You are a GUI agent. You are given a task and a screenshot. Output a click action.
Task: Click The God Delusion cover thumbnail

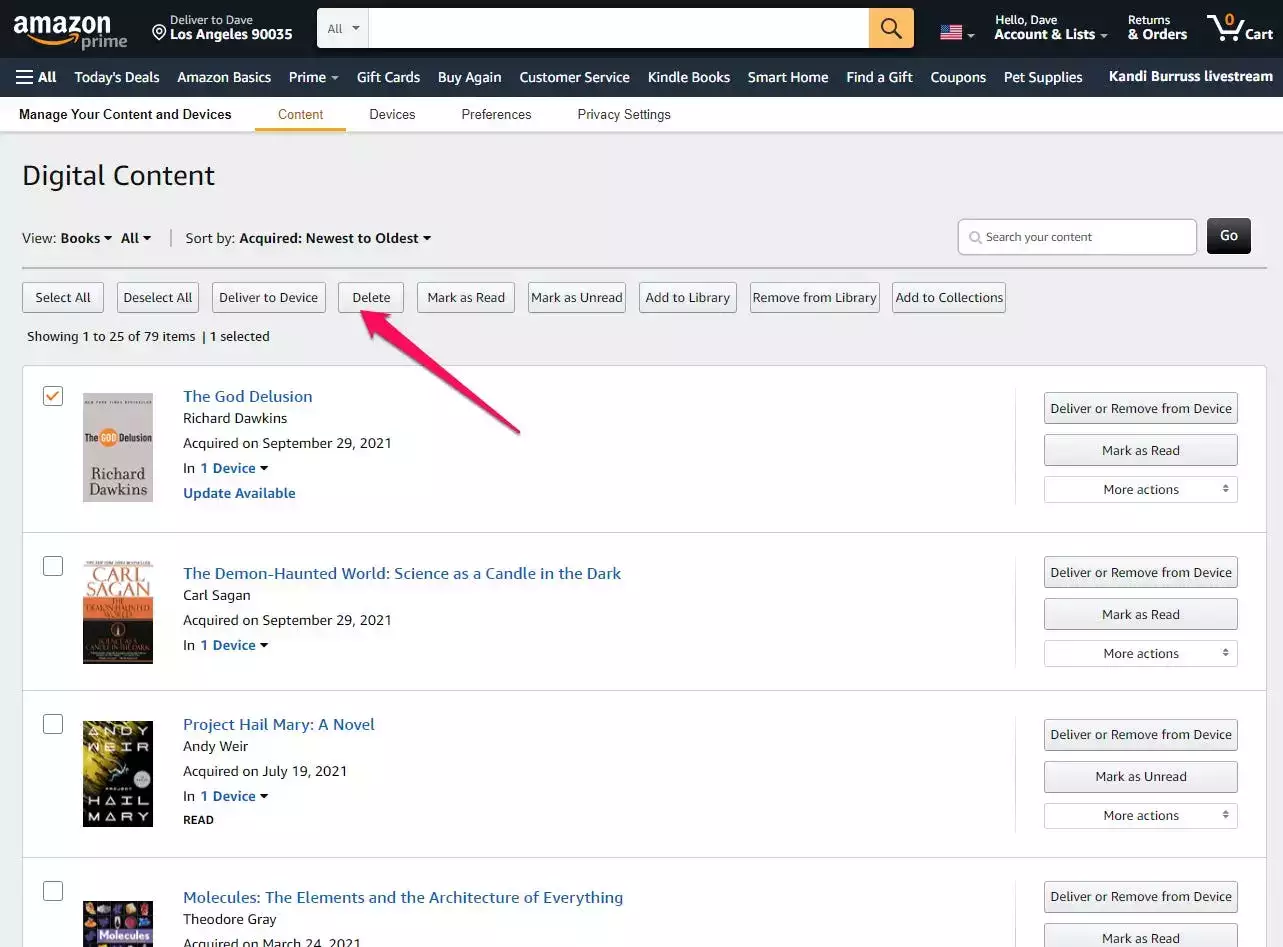[x=118, y=447]
